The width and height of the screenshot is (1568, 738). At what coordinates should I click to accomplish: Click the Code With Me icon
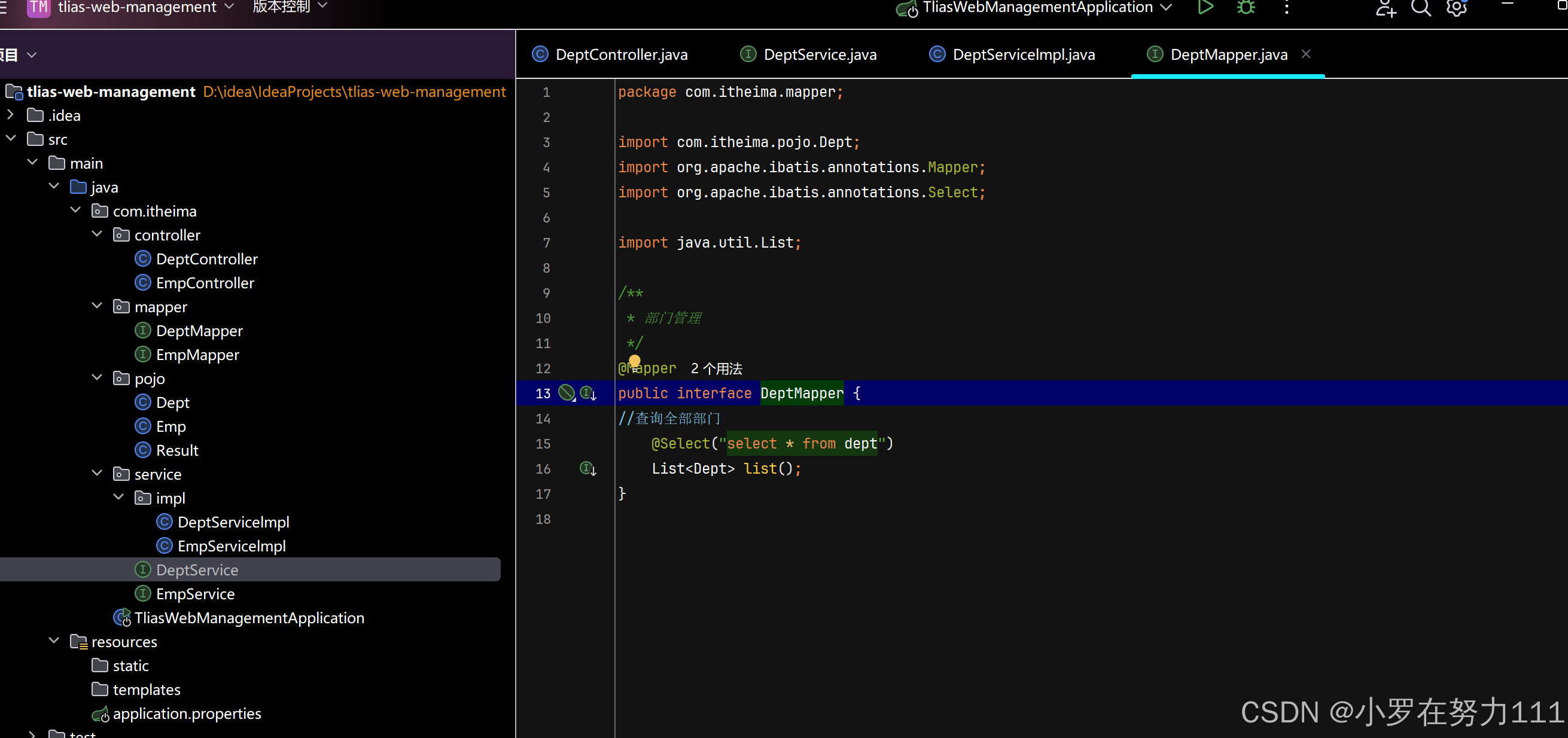point(1386,8)
